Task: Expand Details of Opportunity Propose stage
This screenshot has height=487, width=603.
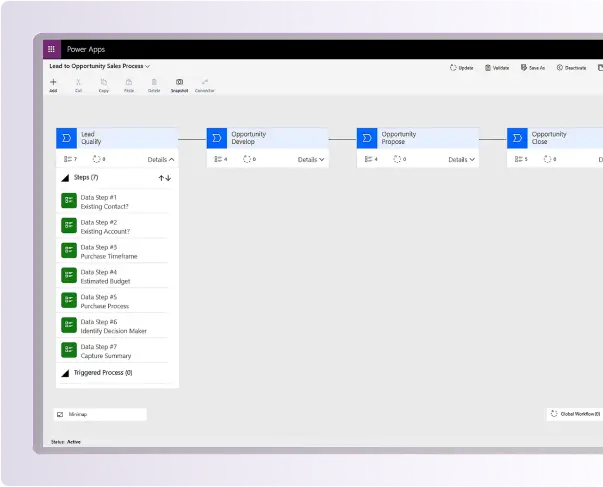Action: coord(461,159)
